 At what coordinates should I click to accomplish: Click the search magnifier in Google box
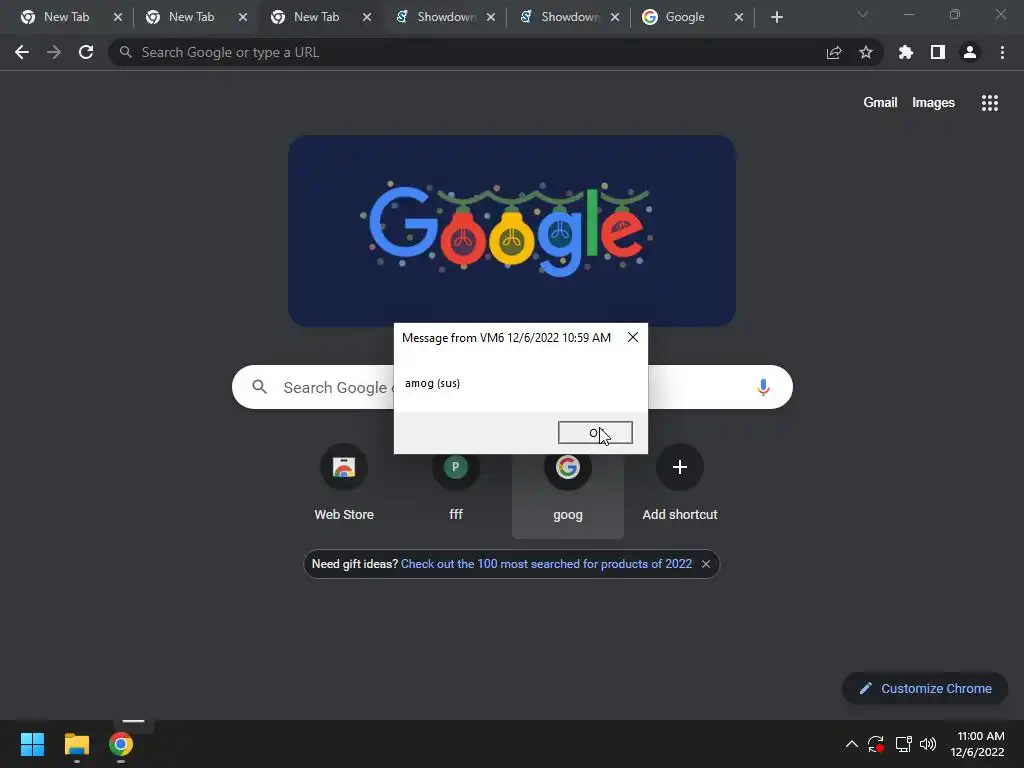(259, 387)
